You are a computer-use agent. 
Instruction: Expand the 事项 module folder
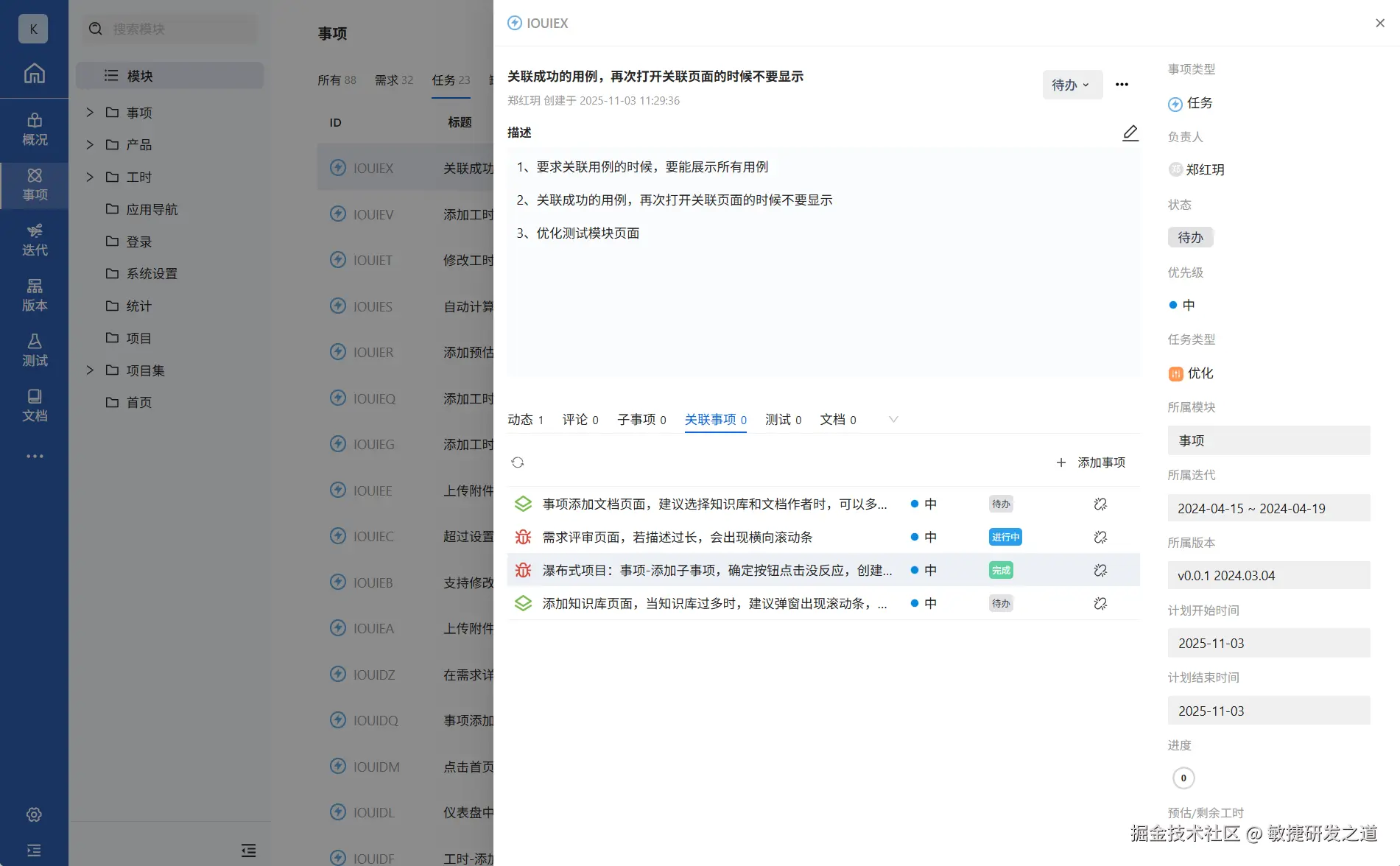click(90, 113)
